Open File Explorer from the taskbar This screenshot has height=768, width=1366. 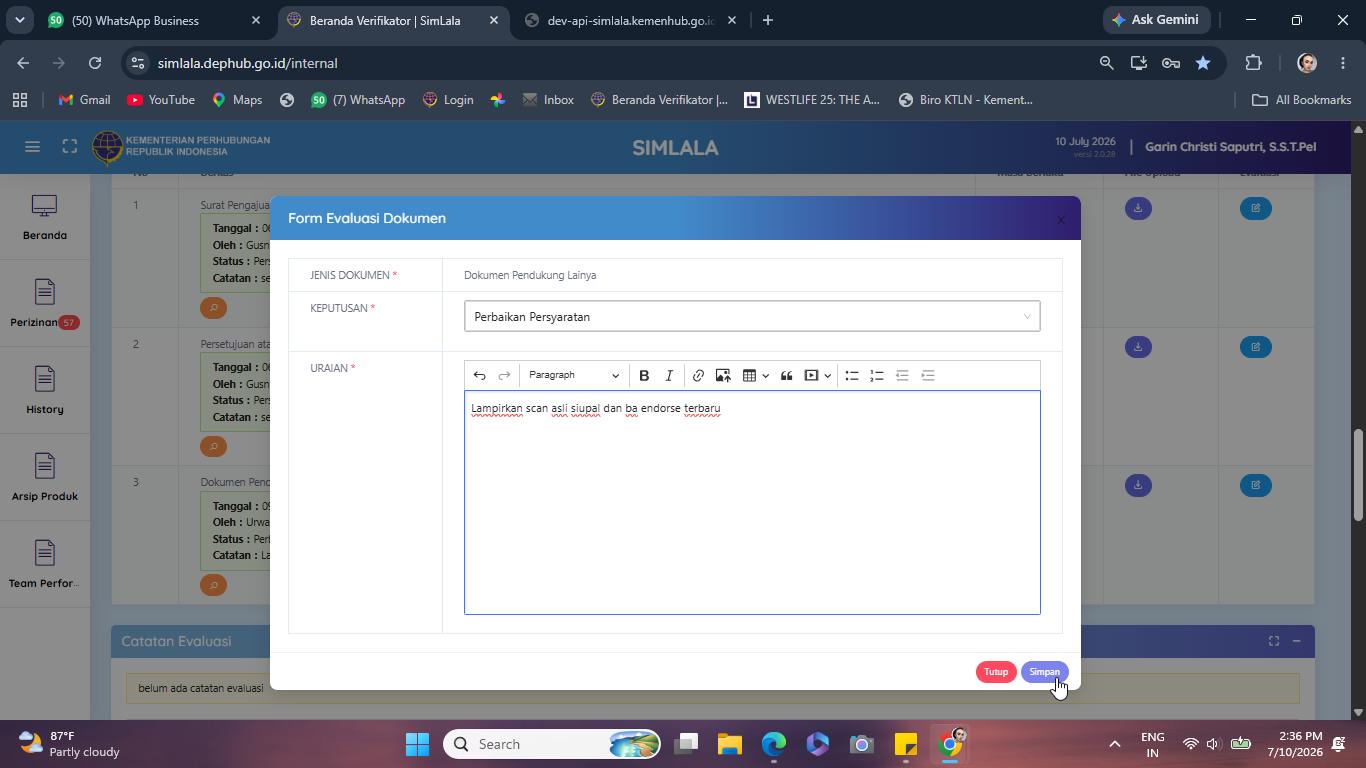[x=730, y=744]
